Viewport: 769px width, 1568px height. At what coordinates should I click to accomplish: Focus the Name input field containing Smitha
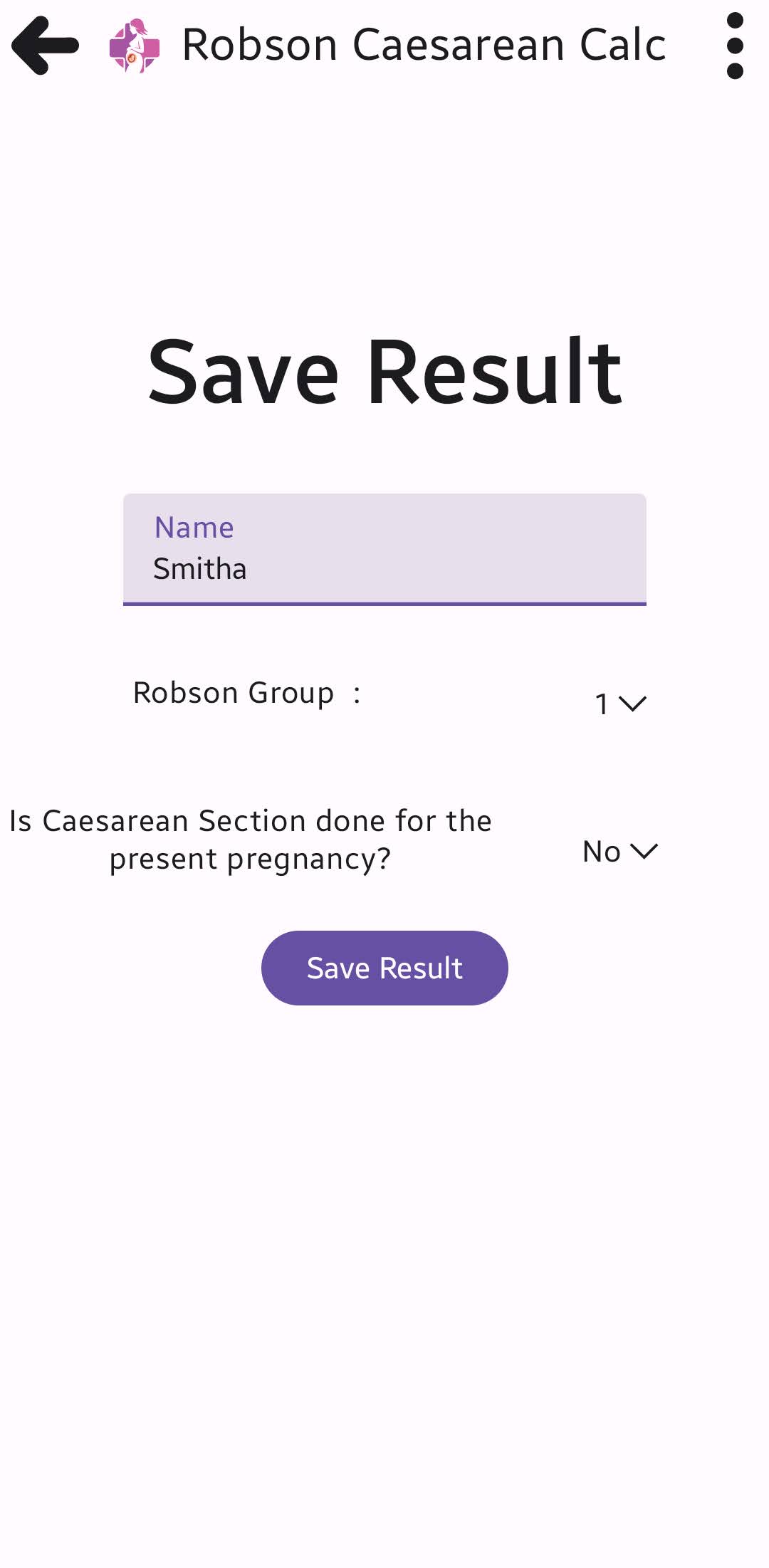[x=384, y=549]
